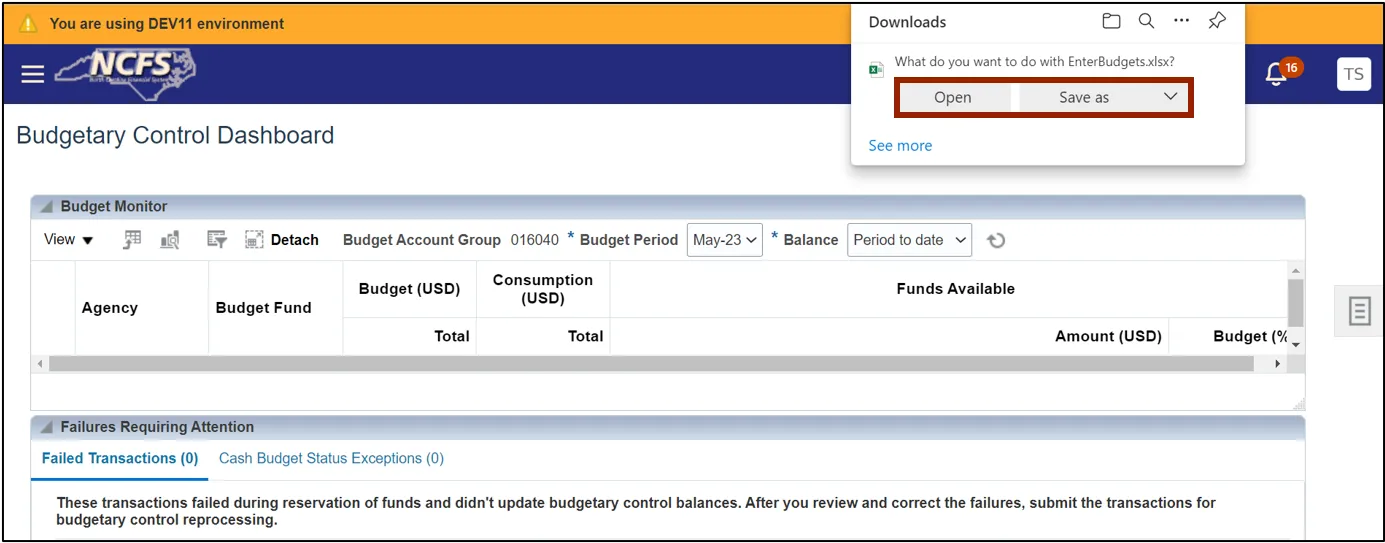Open the downloads folder icon

click(1111, 21)
